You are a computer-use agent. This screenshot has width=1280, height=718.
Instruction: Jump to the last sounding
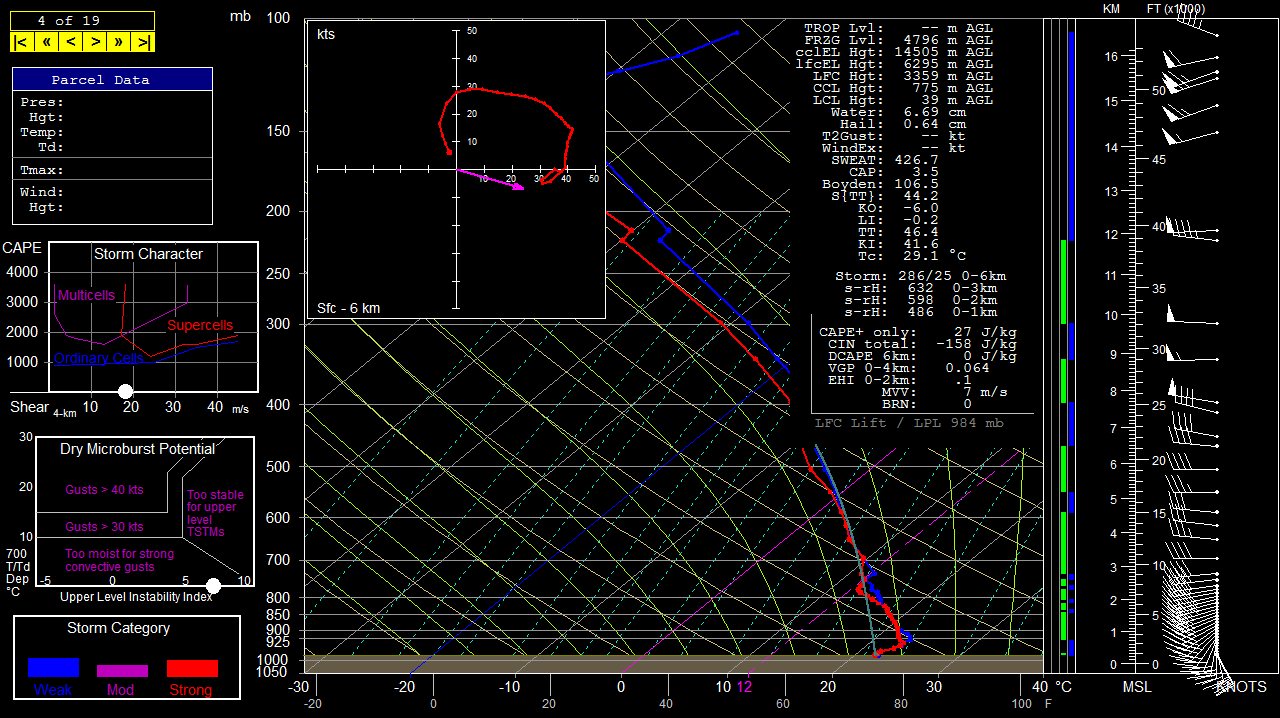[144, 42]
